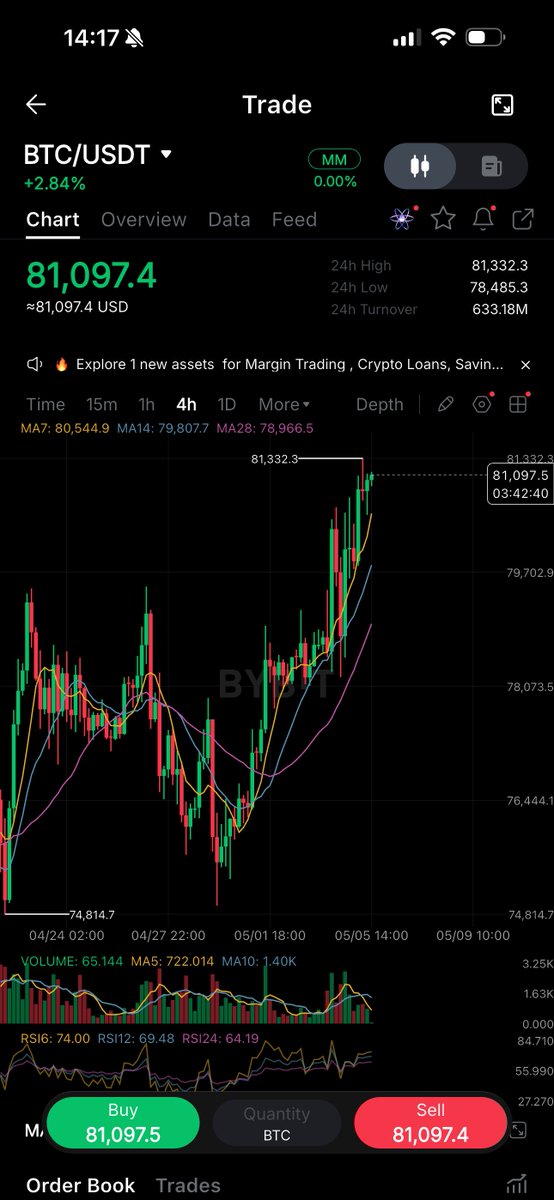Tap the 24h High value 81,332.3

pos(500,266)
